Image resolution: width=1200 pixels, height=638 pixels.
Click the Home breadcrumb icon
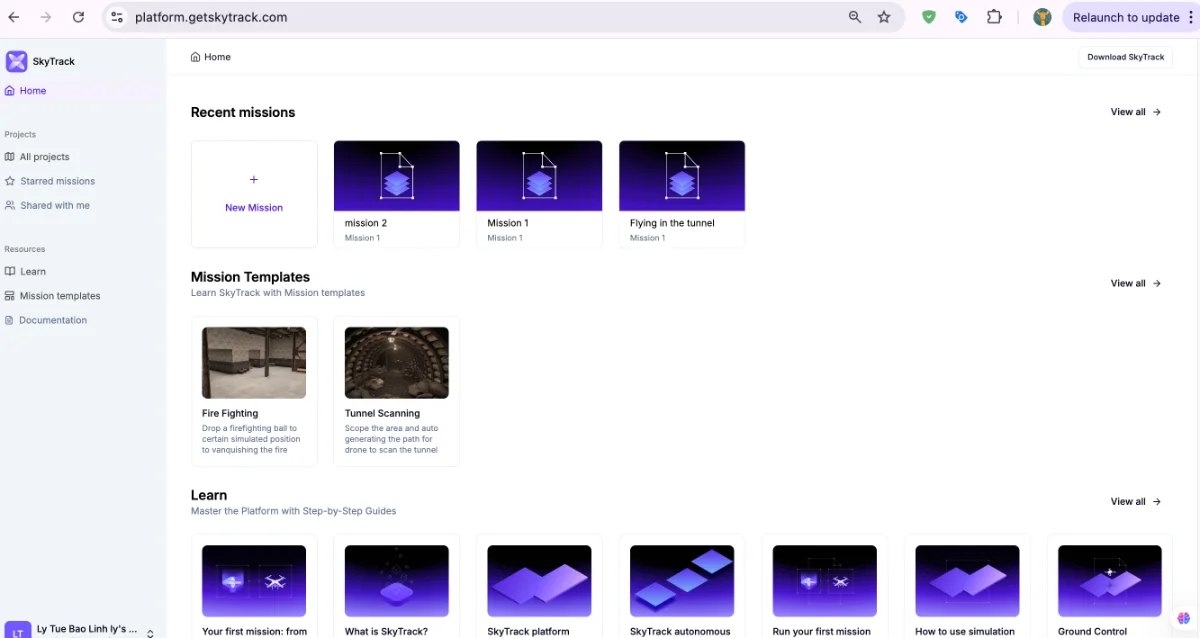tap(195, 57)
